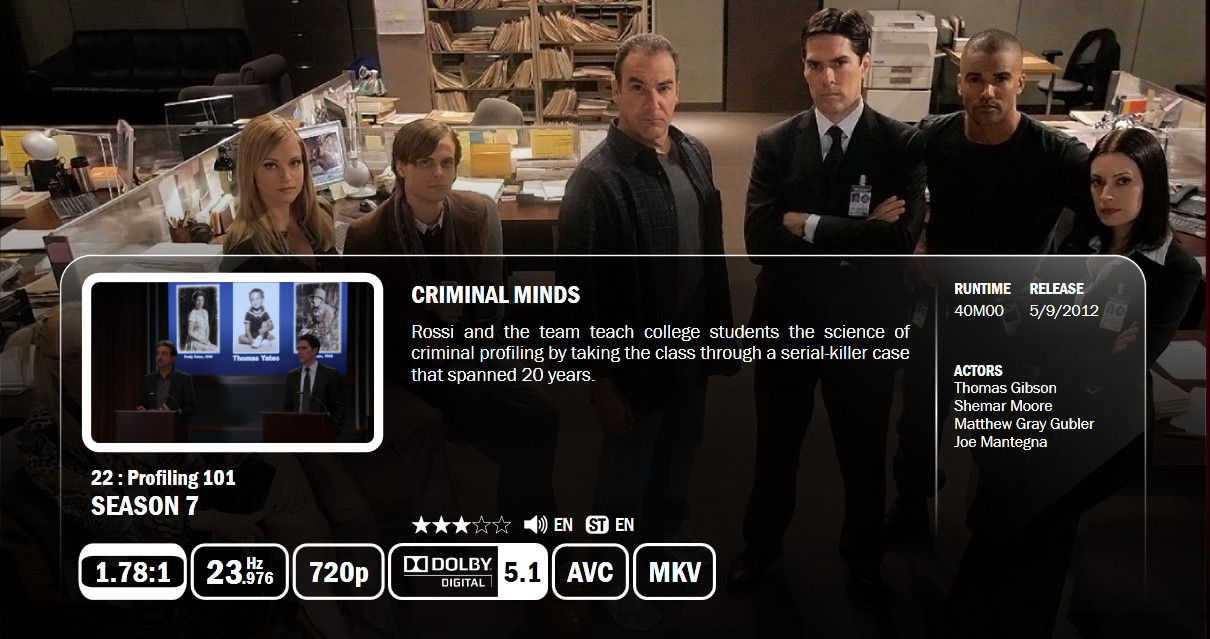Screen dimensions: 1210x639
Task: Select actor Matthew Gray Gubler
Action: click(x=1024, y=424)
